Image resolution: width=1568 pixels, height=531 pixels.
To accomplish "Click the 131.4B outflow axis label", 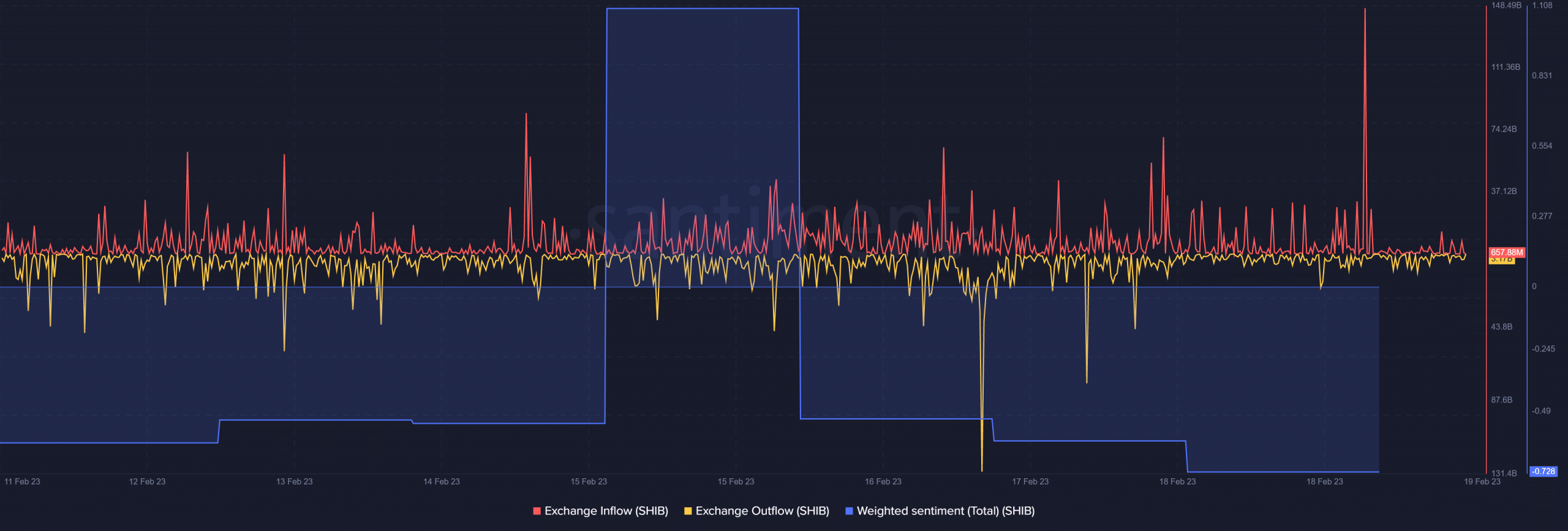I will 1504,473.
